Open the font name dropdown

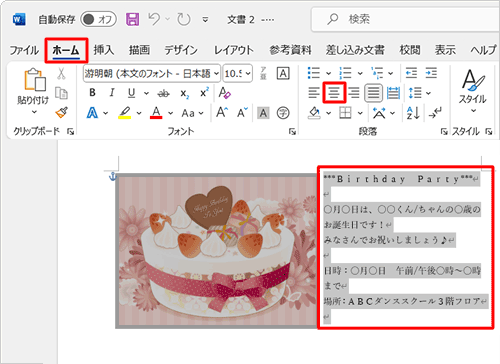click(x=216, y=73)
